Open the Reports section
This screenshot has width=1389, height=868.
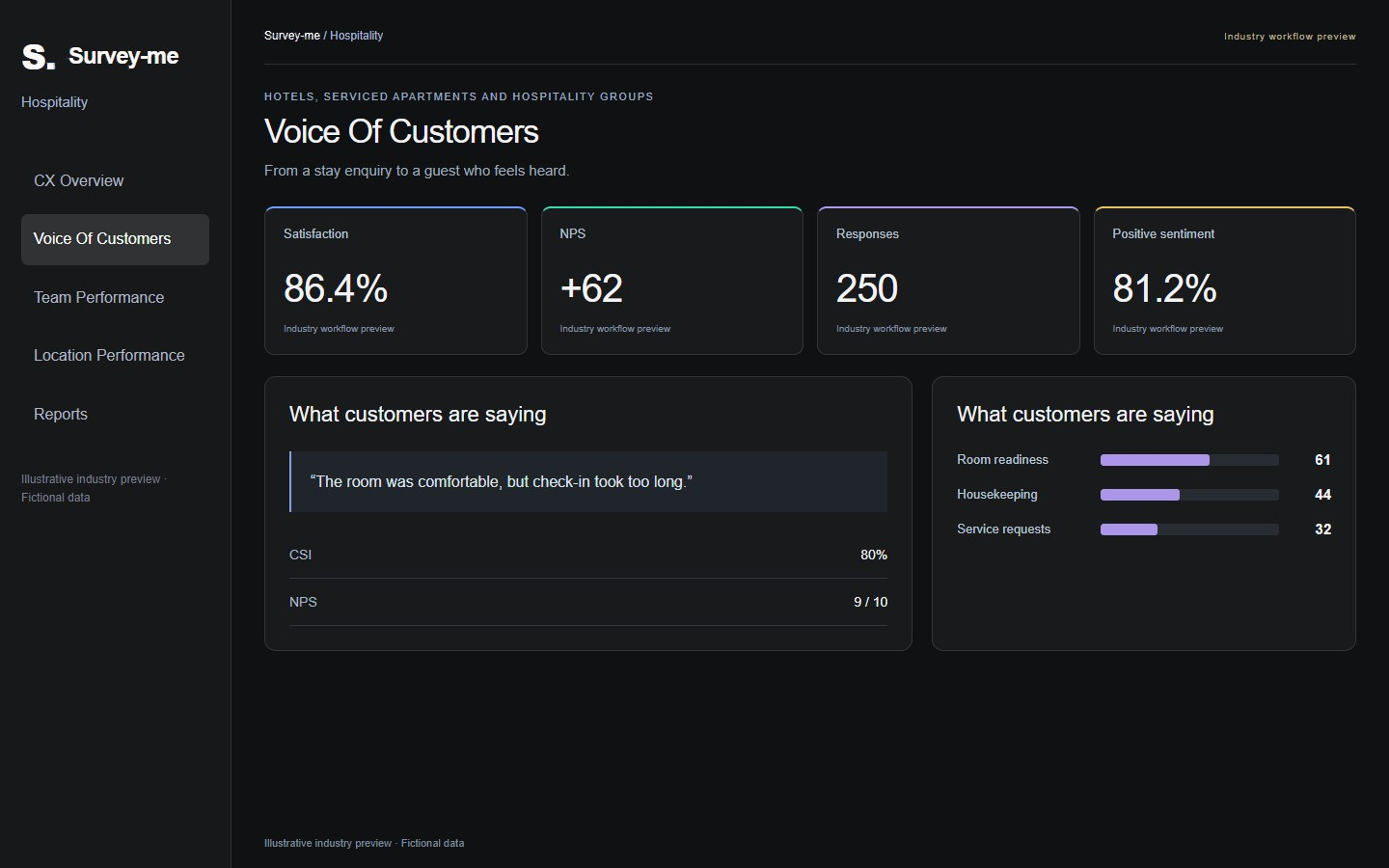[x=115, y=415]
